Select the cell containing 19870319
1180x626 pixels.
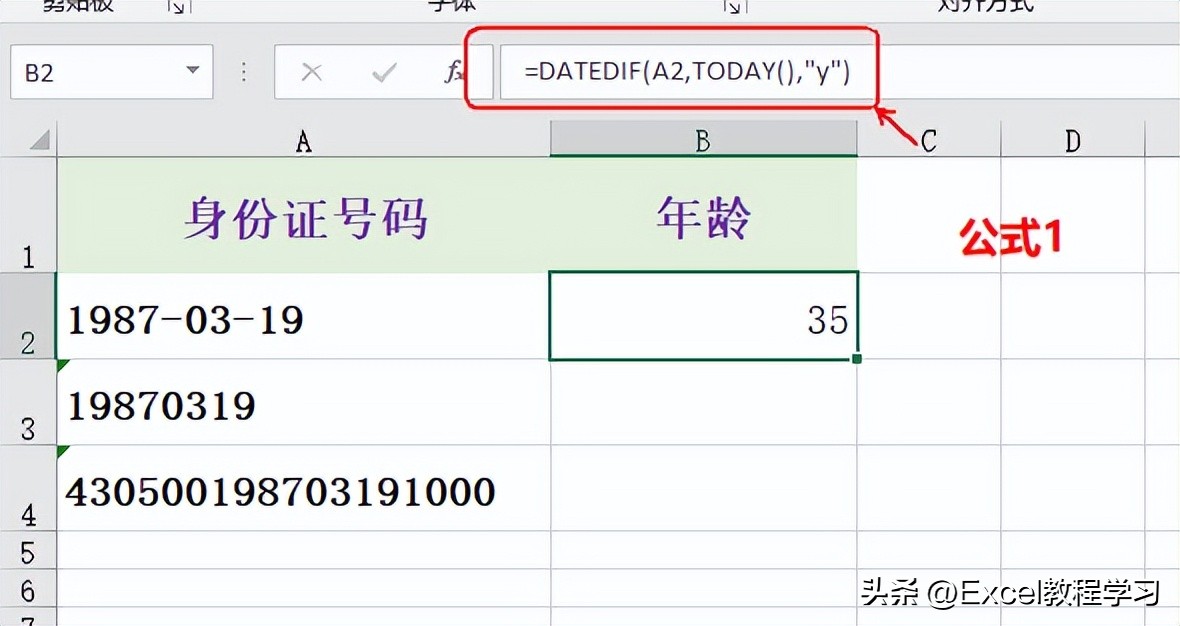click(300, 404)
